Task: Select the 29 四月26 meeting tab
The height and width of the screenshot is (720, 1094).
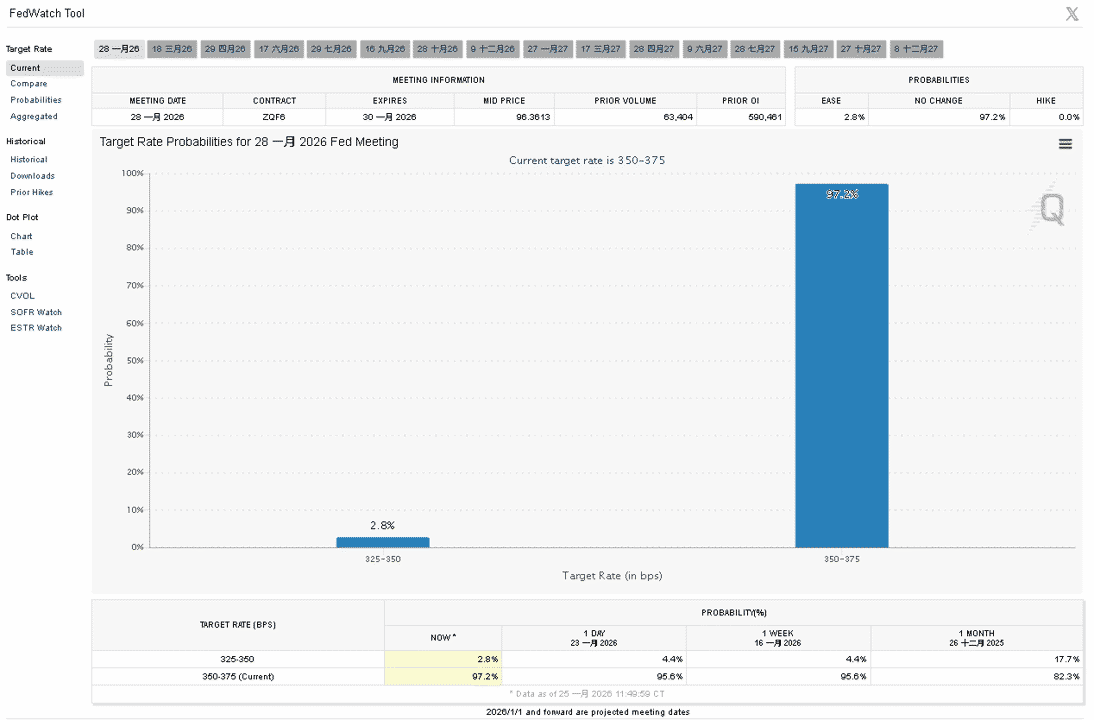Action: (x=225, y=49)
